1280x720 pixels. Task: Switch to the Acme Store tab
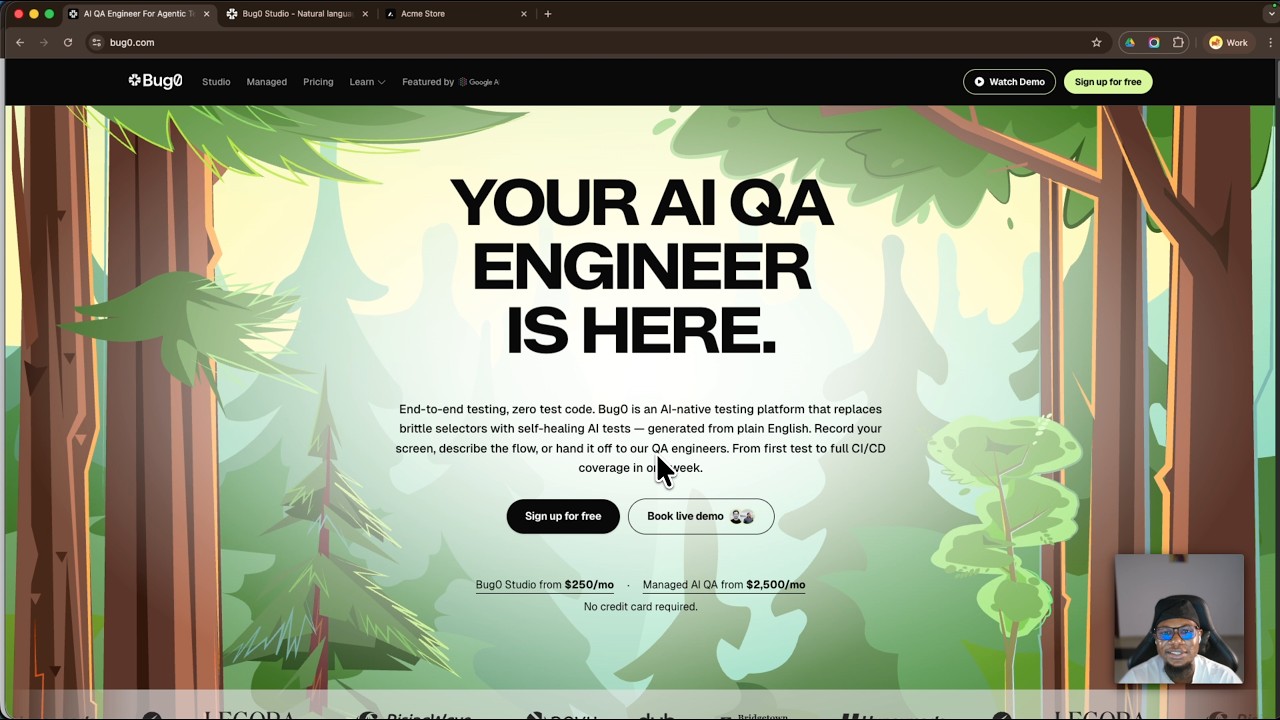point(458,14)
